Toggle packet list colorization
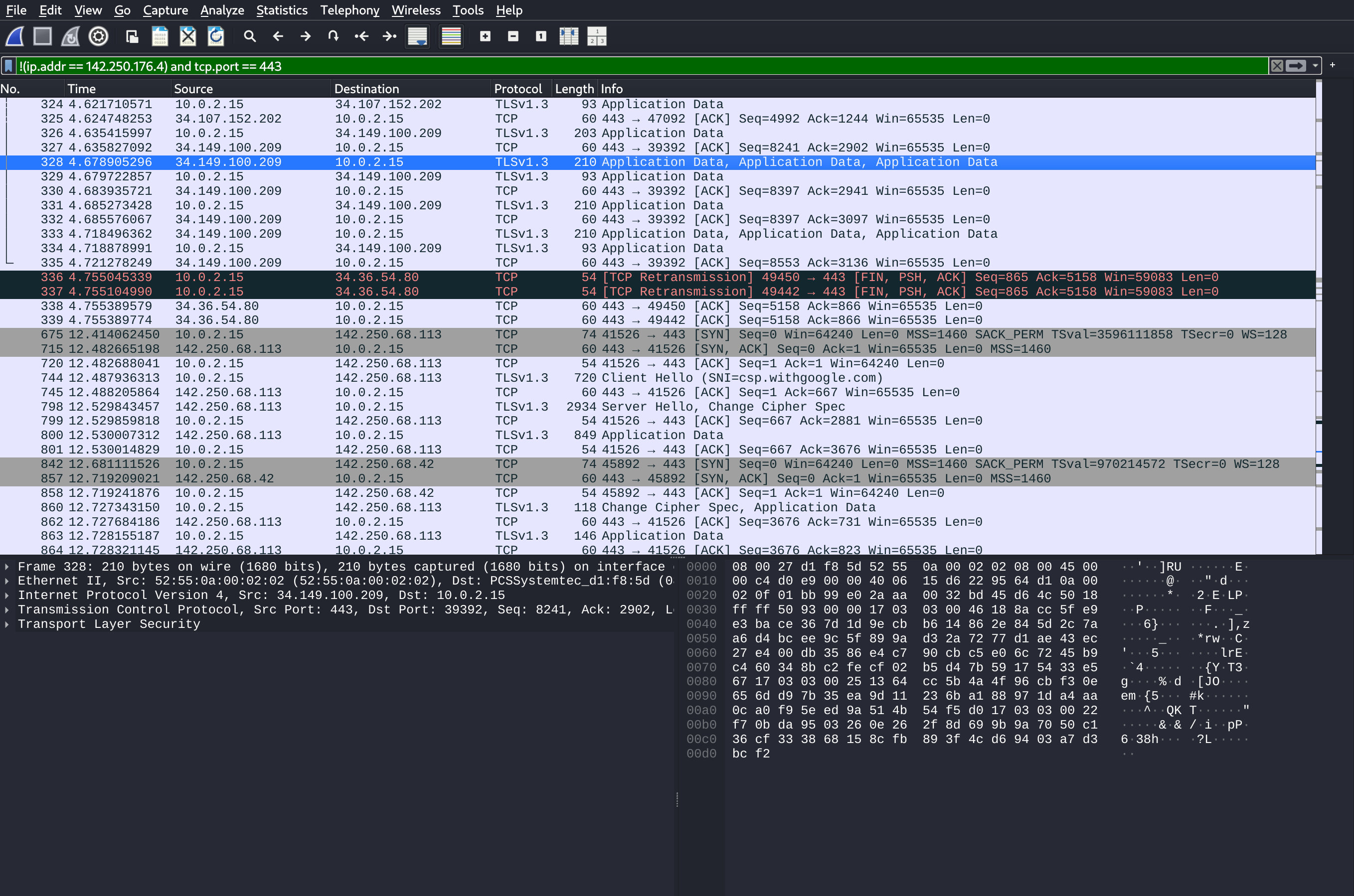 point(451,36)
